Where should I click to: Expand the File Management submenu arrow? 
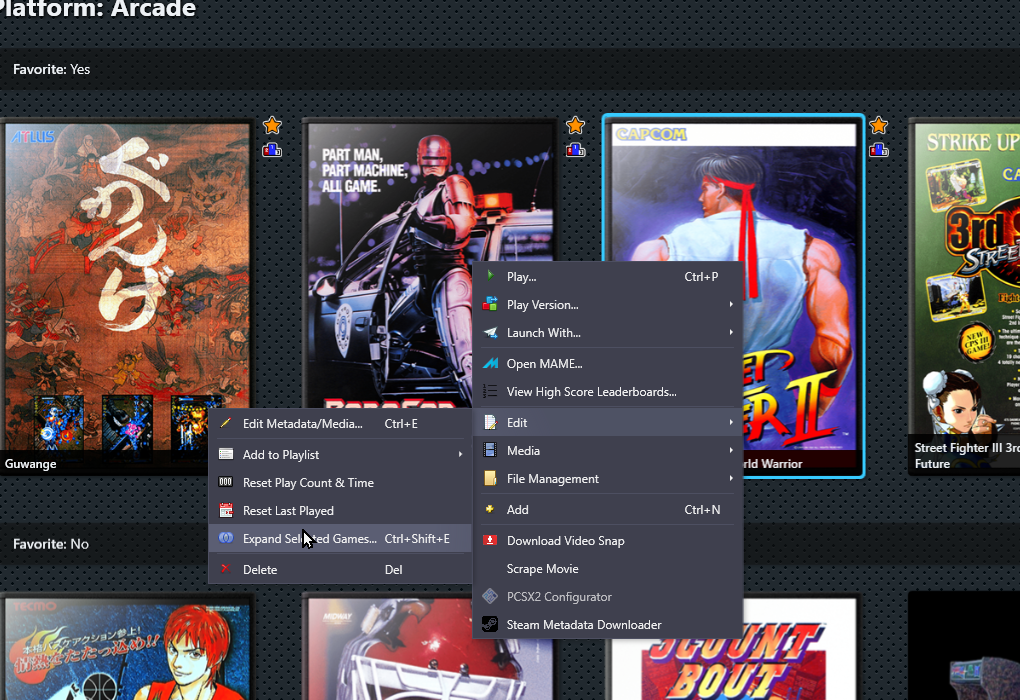(x=731, y=478)
